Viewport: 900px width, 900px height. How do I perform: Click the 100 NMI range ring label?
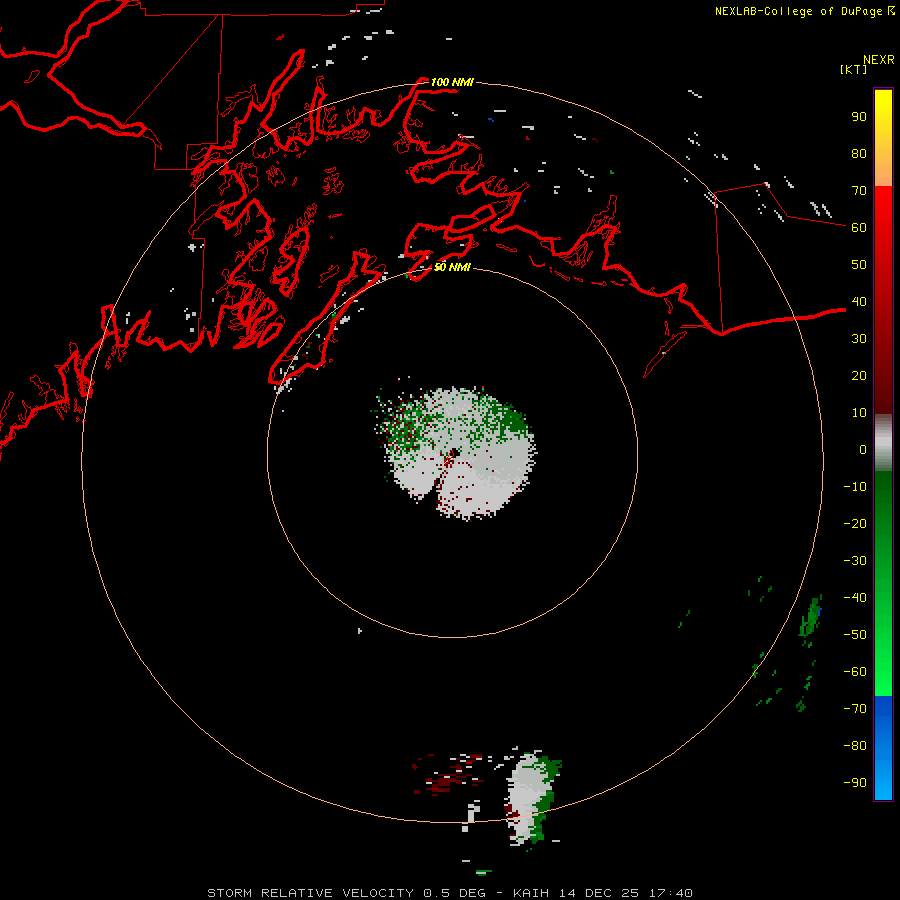(452, 82)
